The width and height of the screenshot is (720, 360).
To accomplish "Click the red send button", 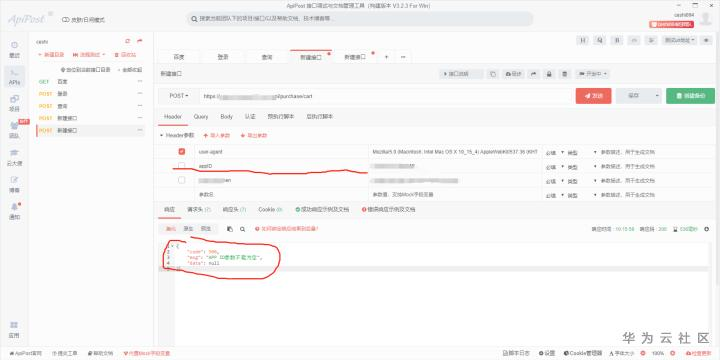I will click(x=593, y=96).
